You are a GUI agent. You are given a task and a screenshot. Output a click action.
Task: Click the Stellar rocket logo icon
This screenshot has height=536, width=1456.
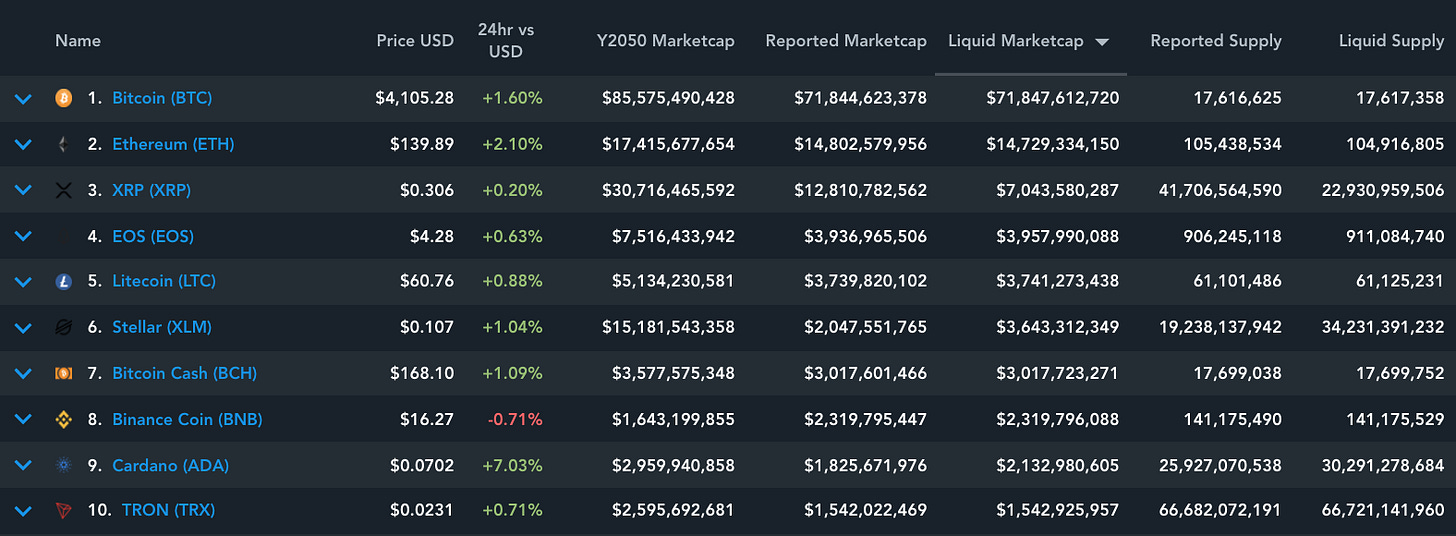pos(64,327)
